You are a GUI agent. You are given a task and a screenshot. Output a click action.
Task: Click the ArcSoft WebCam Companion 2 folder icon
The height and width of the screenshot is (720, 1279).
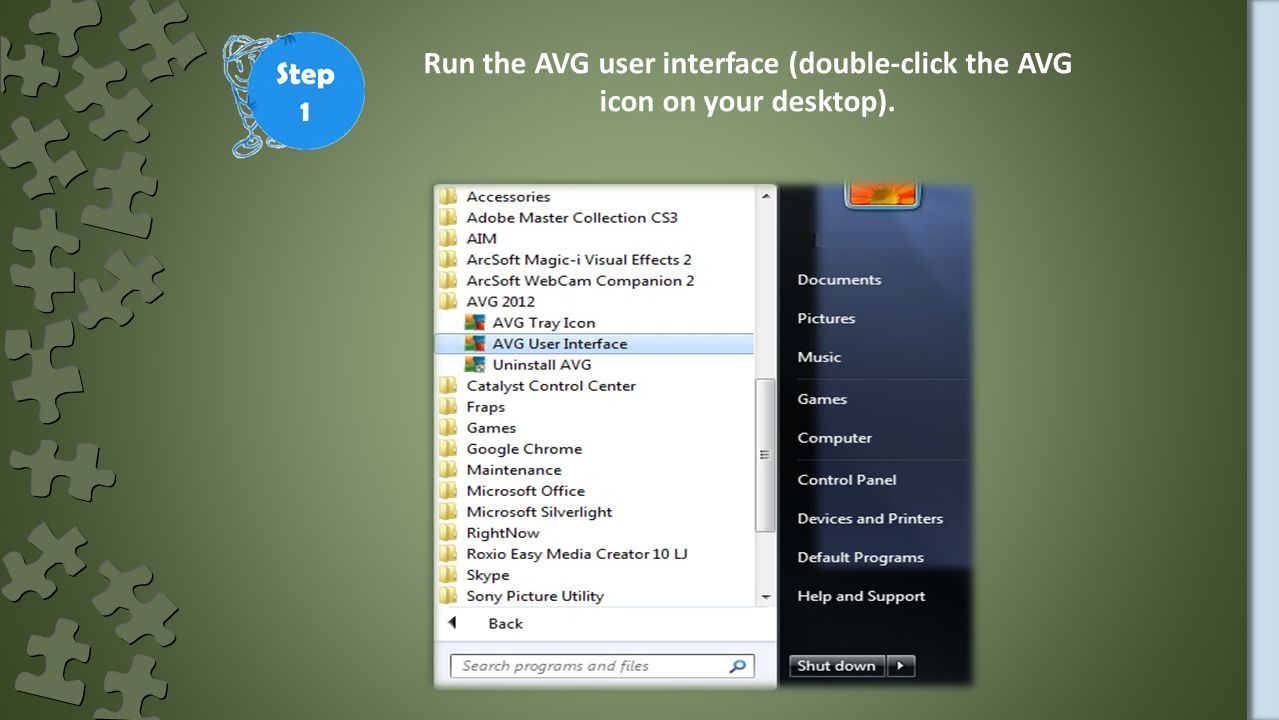coord(448,281)
